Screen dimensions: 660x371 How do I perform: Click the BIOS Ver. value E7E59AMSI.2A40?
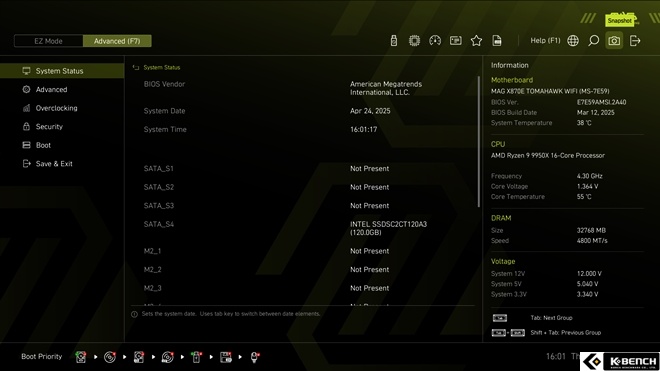(601, 102)
